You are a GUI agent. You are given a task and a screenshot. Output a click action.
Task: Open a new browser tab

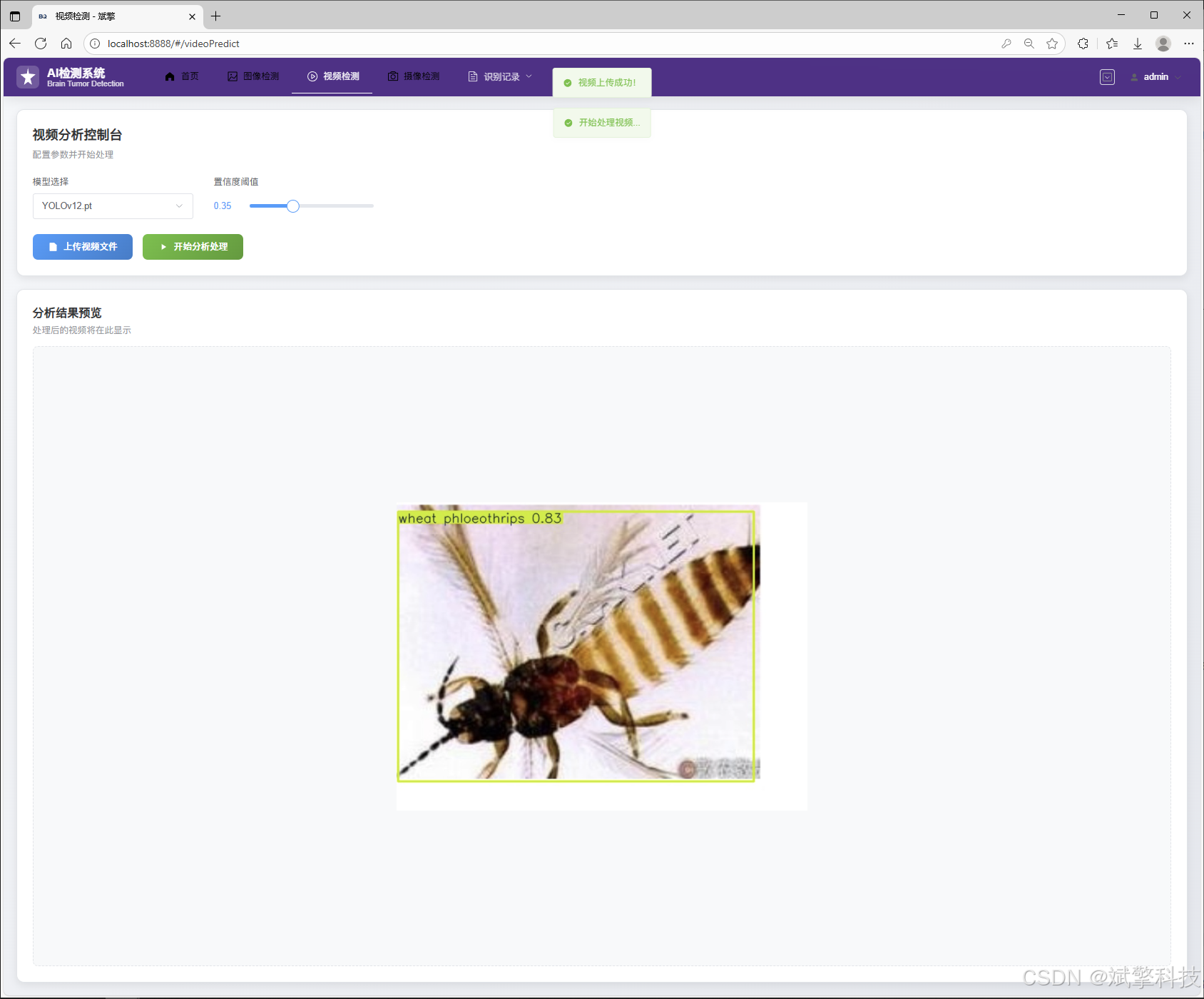[216, 16]
